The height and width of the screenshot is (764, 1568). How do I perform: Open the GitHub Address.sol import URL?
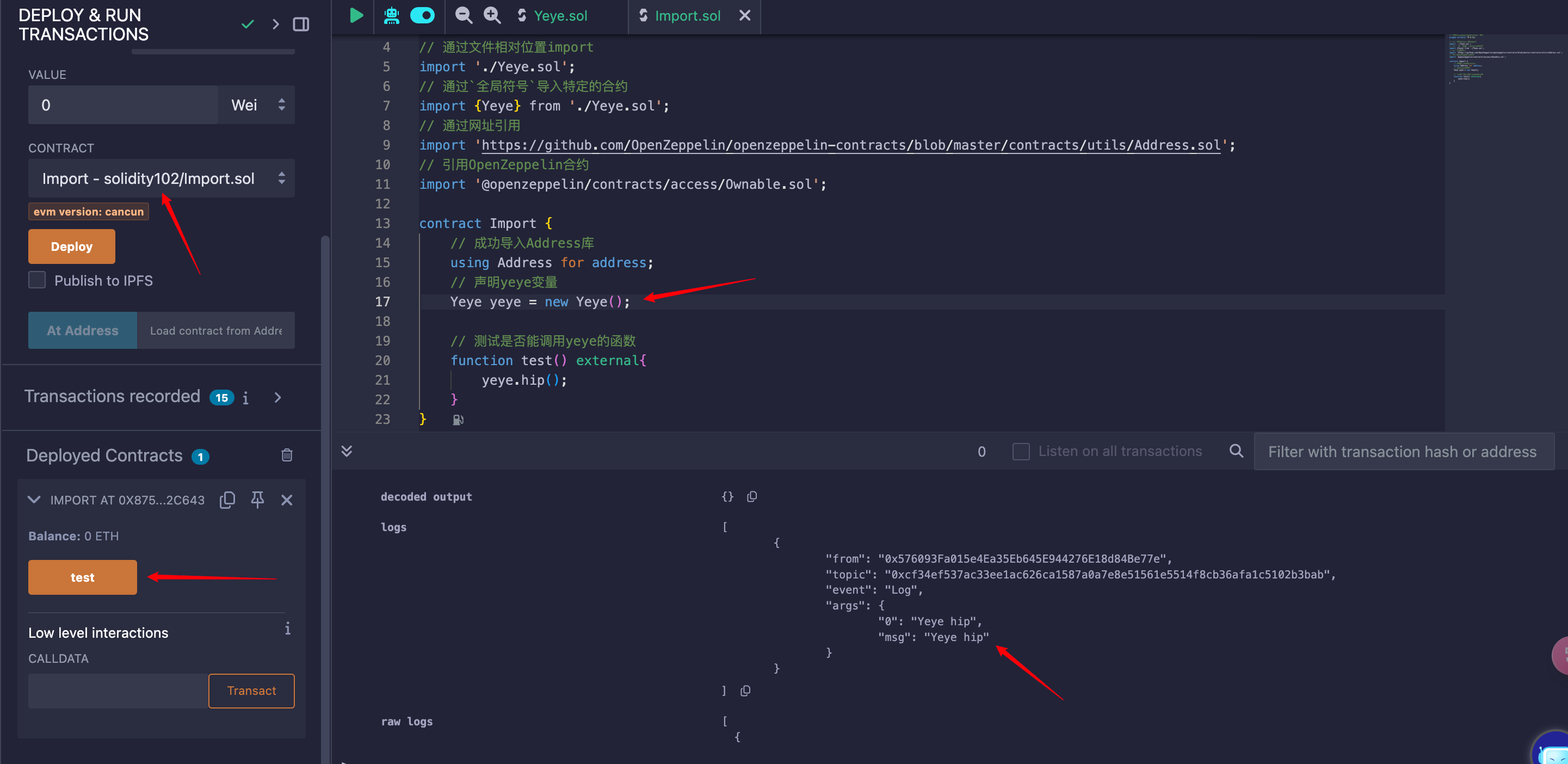coord(851,145)
